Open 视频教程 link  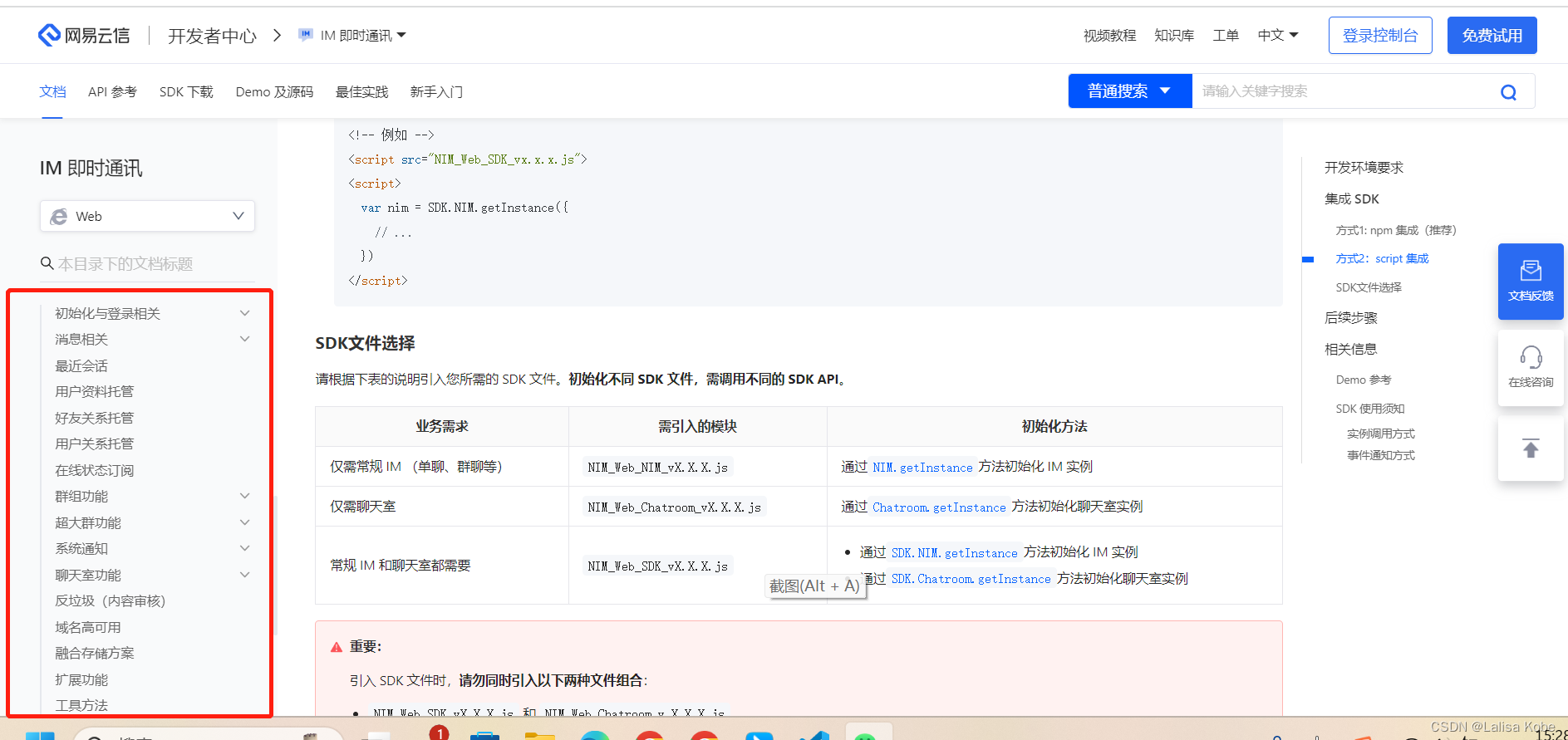pos(1109,35)
